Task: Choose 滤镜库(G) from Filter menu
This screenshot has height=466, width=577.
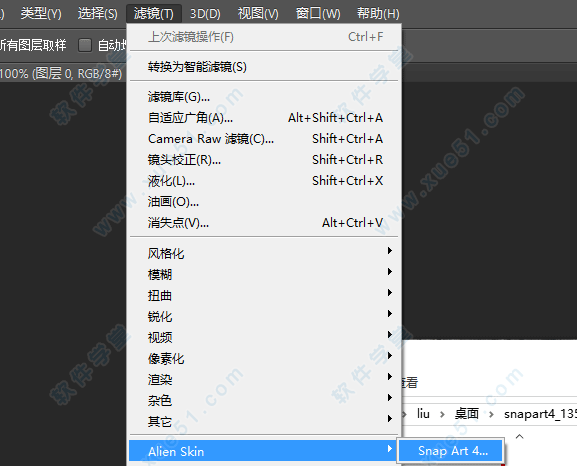Action: 263,97
